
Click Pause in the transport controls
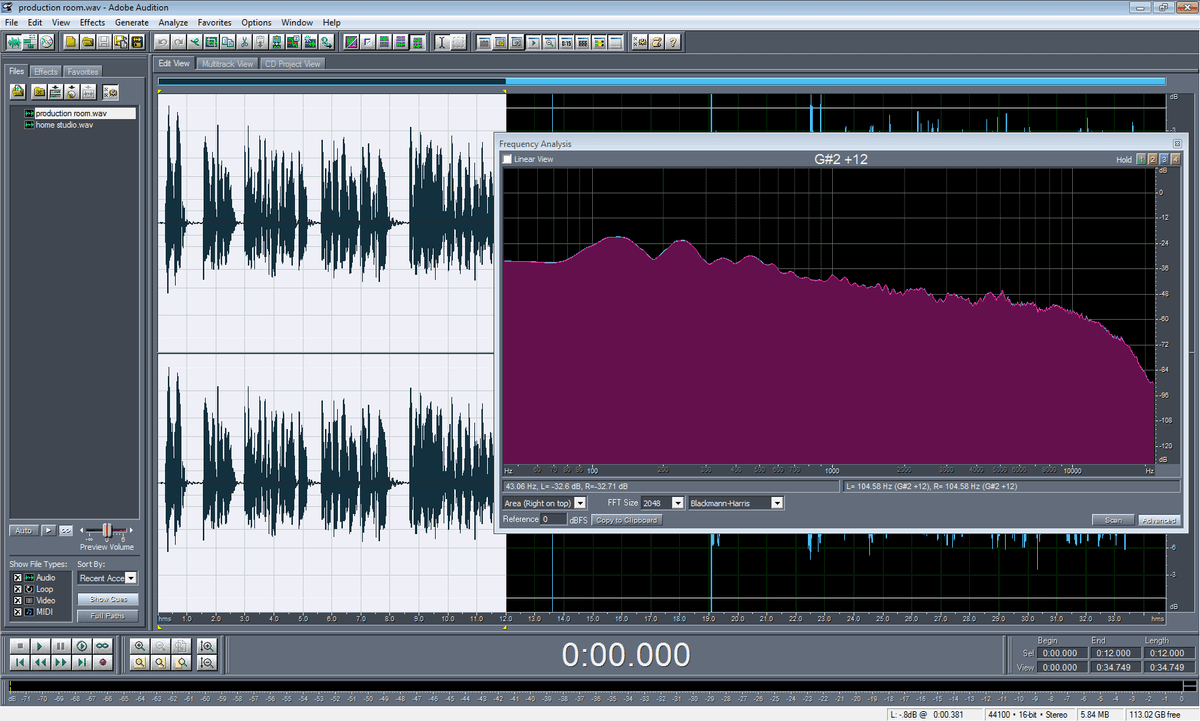point(61,646)
